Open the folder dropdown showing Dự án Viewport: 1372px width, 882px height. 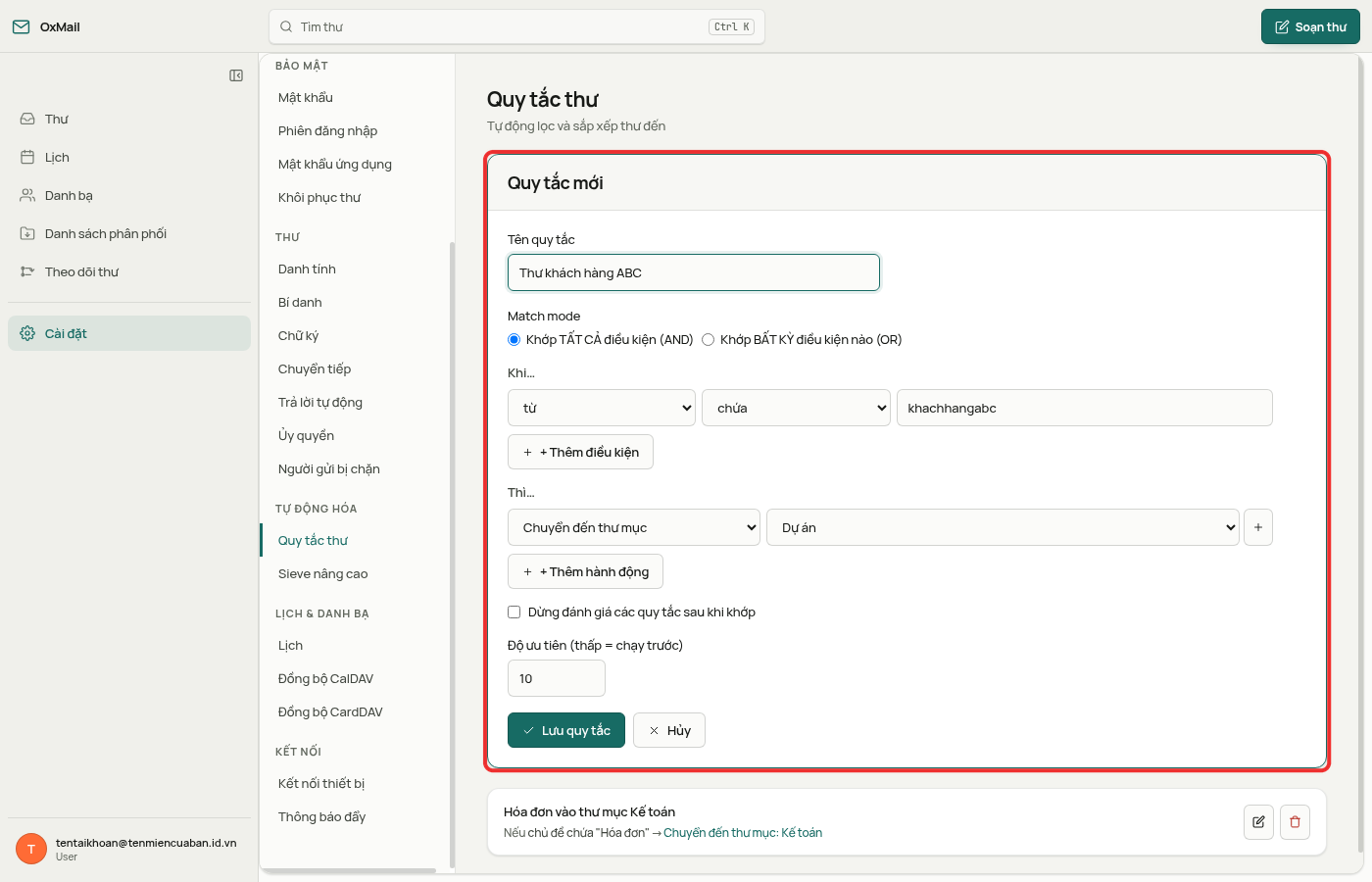tap(1004, 527)
